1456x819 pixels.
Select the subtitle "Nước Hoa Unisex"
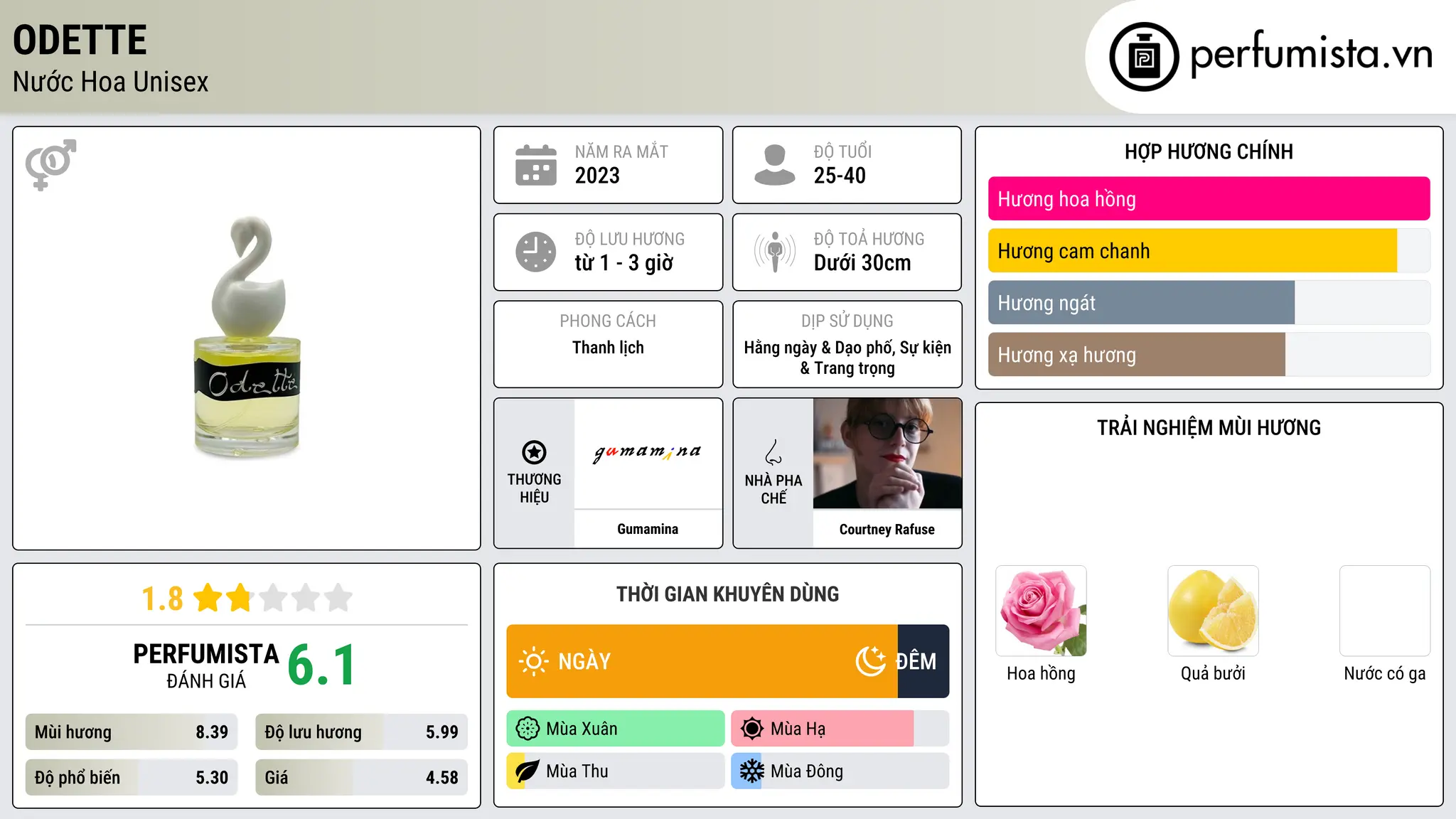point(111,82)
